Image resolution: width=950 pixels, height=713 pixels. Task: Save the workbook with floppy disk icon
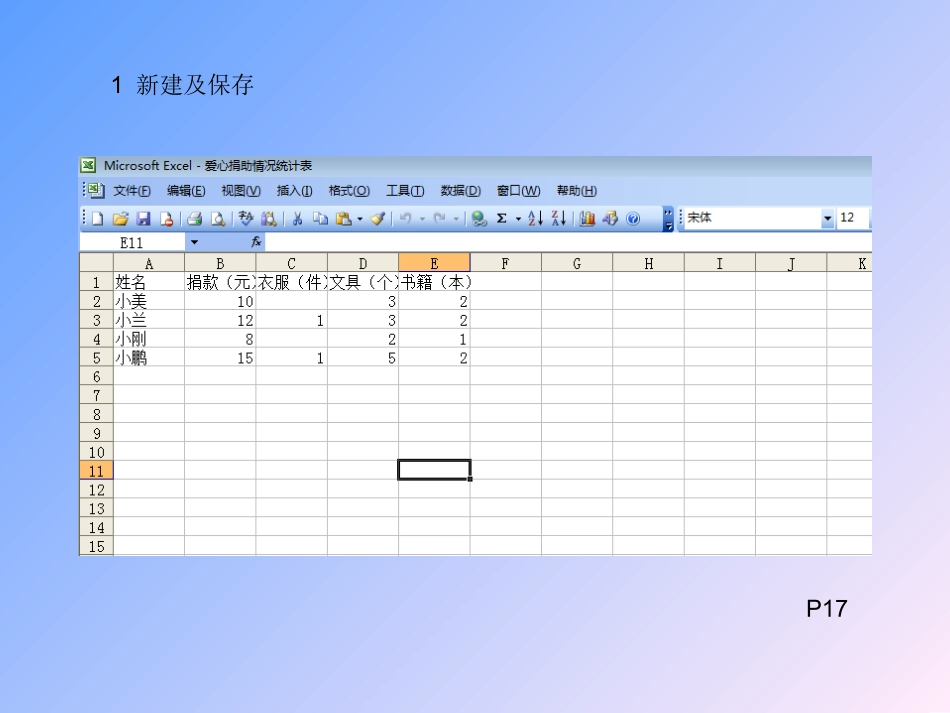tap(144, 219)
